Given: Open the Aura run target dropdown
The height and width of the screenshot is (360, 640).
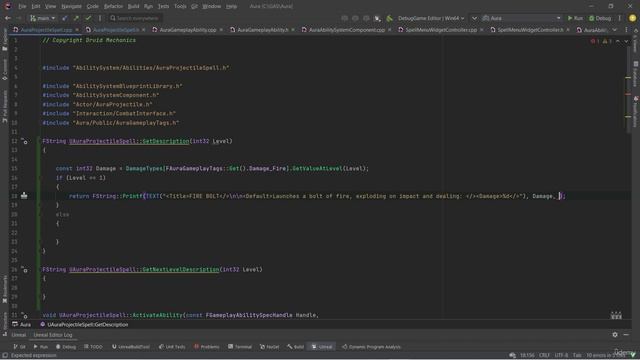Looking at the screenshot, I should 521,18.
